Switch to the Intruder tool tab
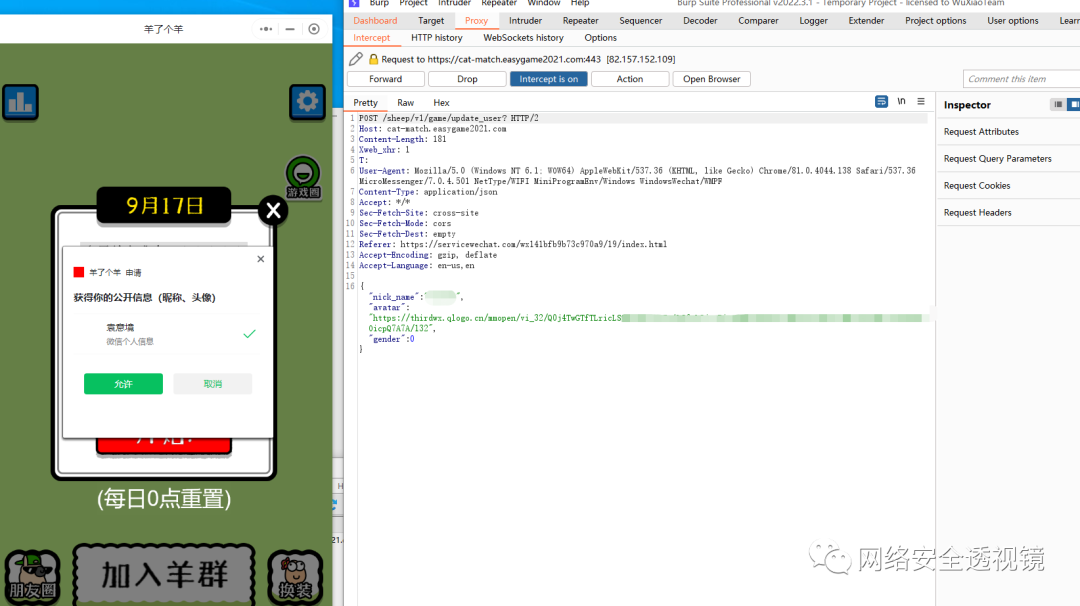 point(526,21)
